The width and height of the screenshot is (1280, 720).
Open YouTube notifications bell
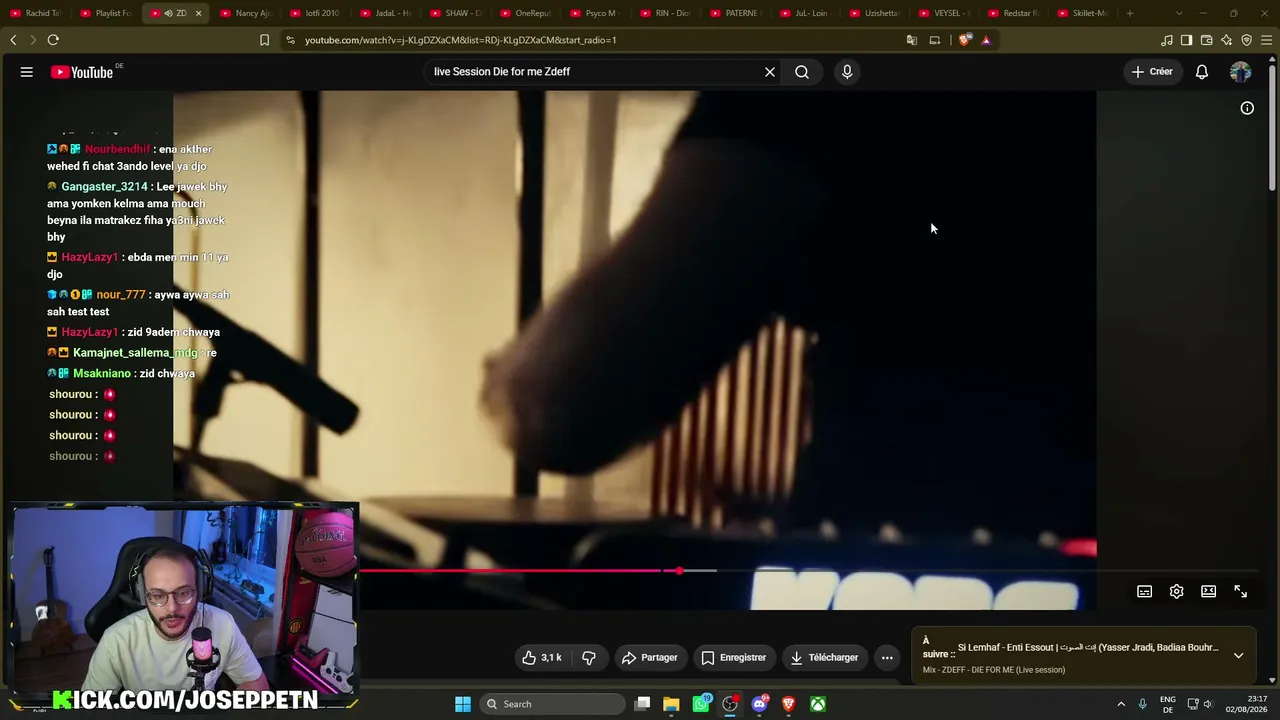pyautogui.click(x=1202, y=72)
